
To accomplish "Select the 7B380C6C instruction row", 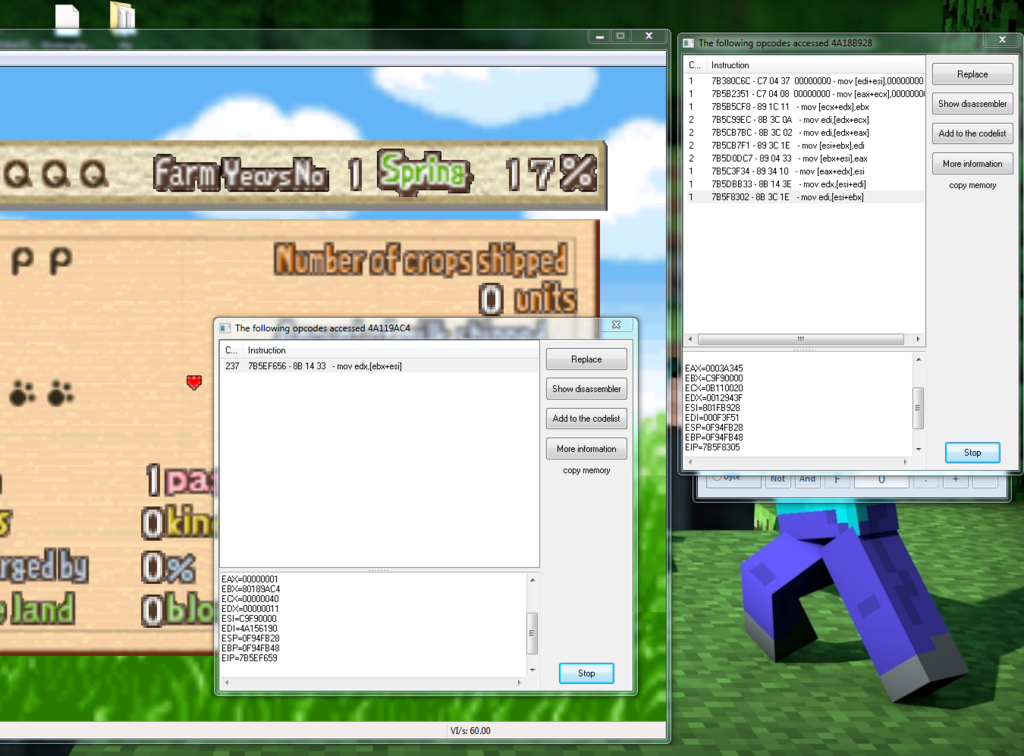I will tap(805, 81).
